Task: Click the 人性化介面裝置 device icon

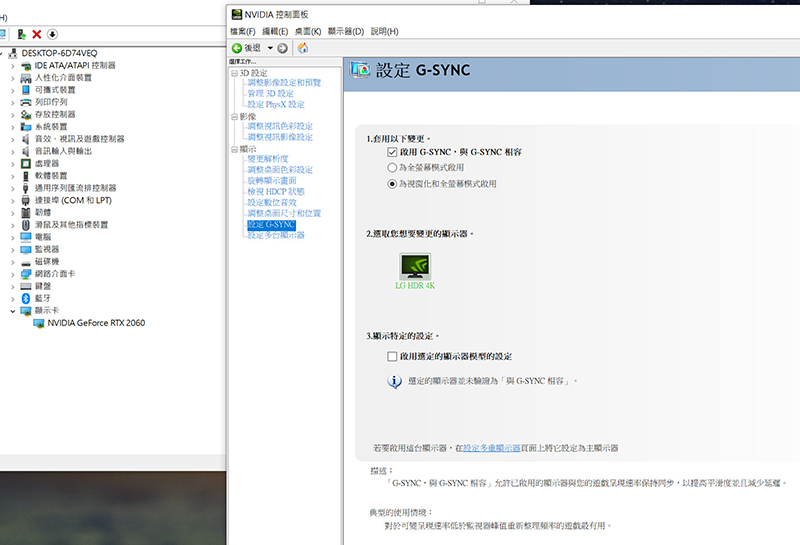Action: 26,78
